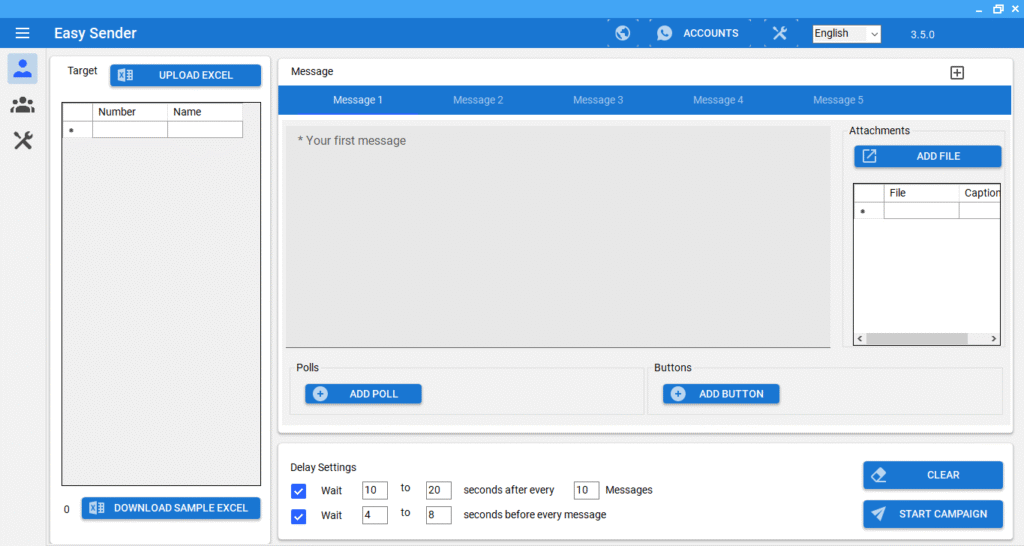Toggle the wait after every messages checkbox
1024x546 pixels.
click(x=298, y=490)
